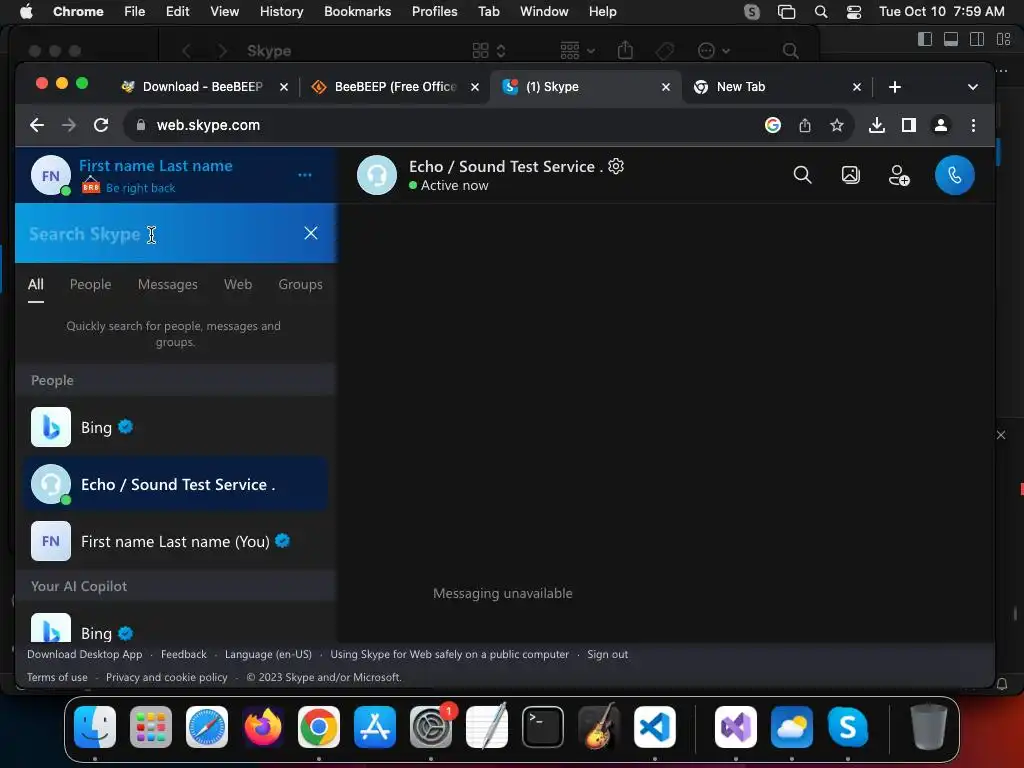Click the Google icon in address bar

773,125
